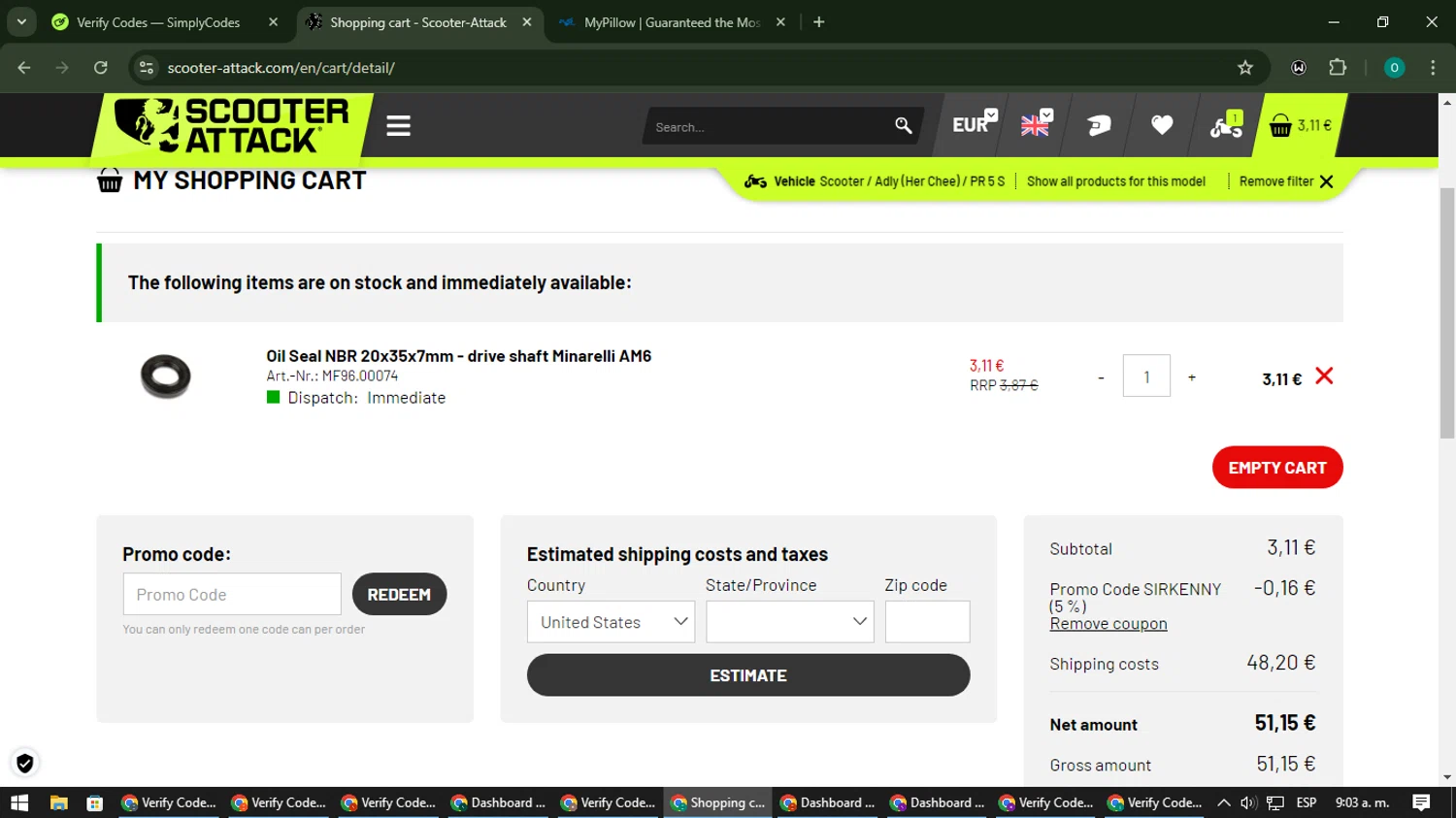Switch to Shopping c... taskbar window
Viewport: 1456px width, 818px height.
point(717,802)
